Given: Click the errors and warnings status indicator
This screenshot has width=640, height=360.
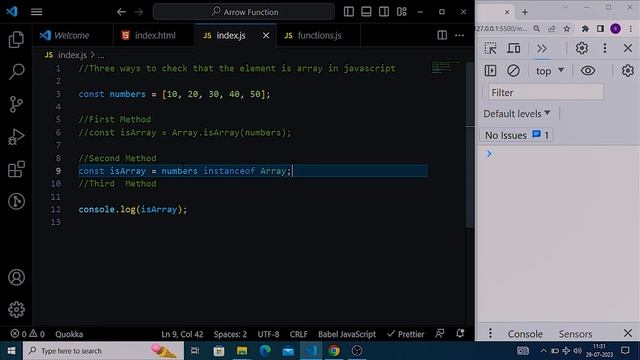Looking at the screenshot, I should click(x=27, y=334).
